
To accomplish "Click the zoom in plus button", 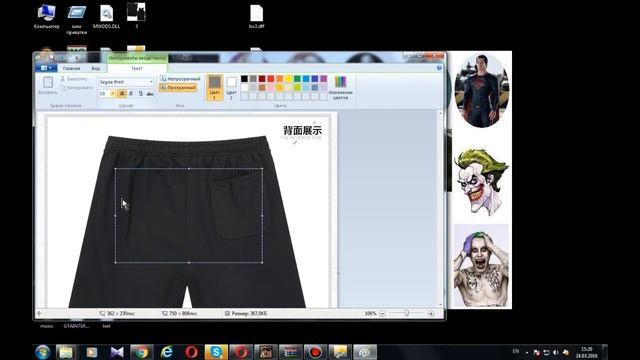I will 431,313.
